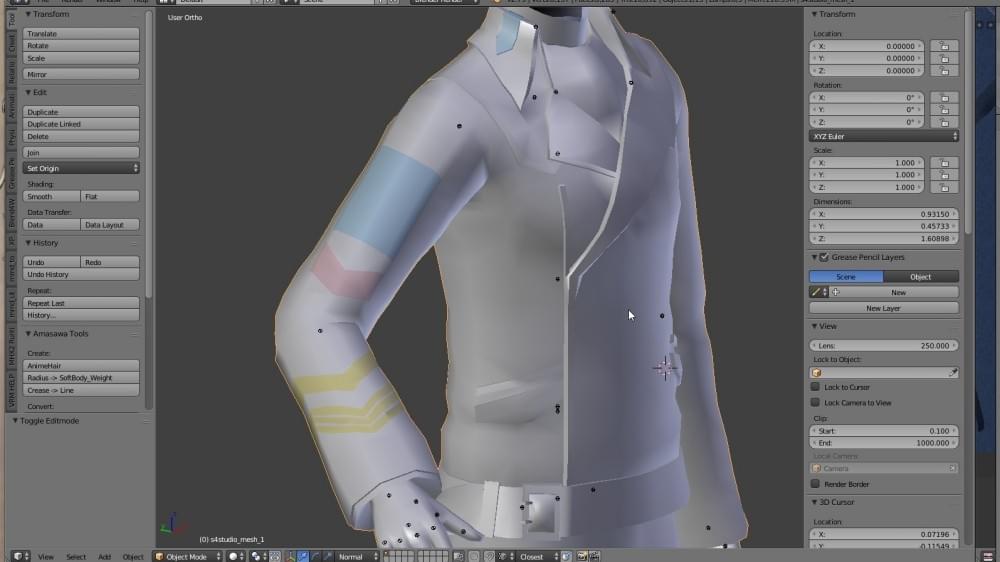Toggle the snap magnet icon
1000x562 pixels.
point(489,556)
